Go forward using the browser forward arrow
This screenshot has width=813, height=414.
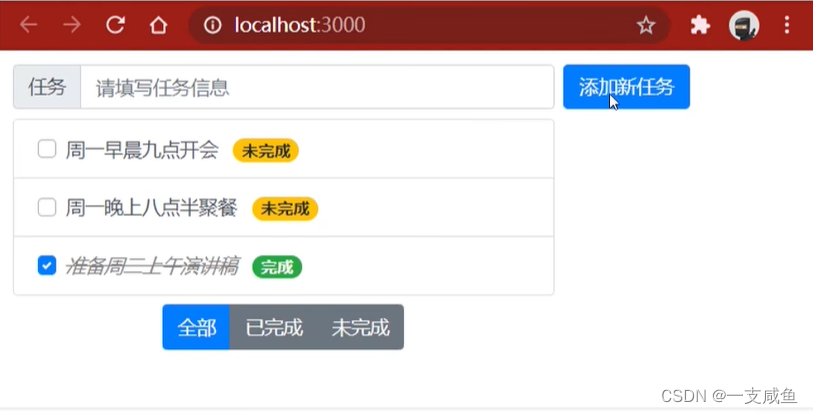[x=72, y=24]
